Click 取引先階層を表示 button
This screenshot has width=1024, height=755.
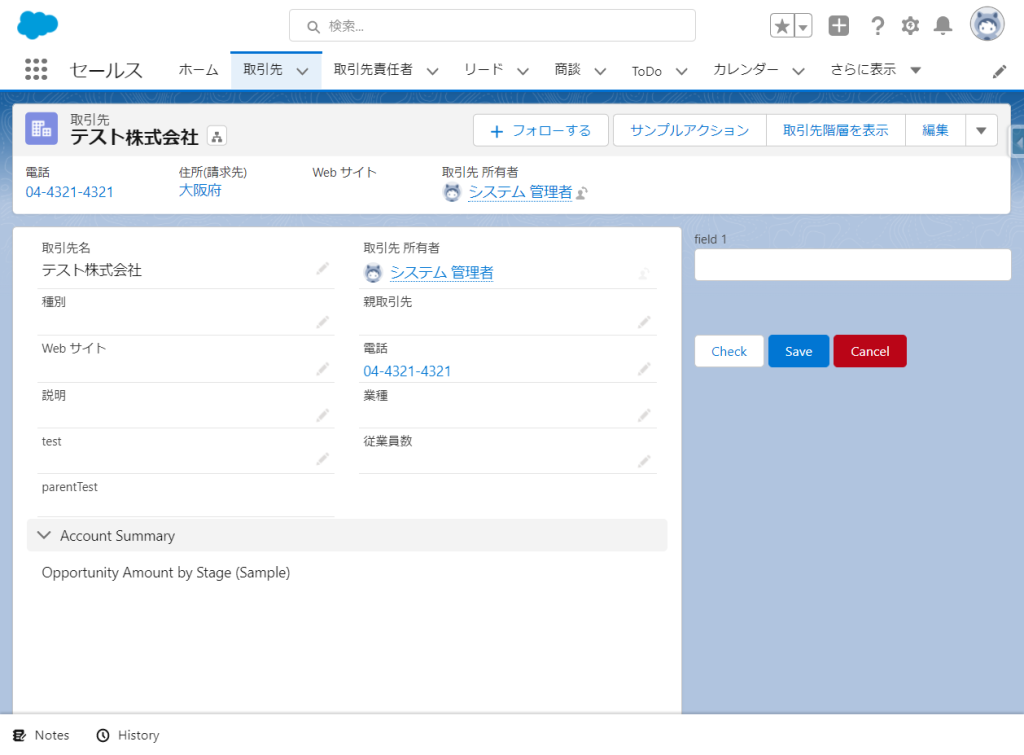click(x=835, y=131)
